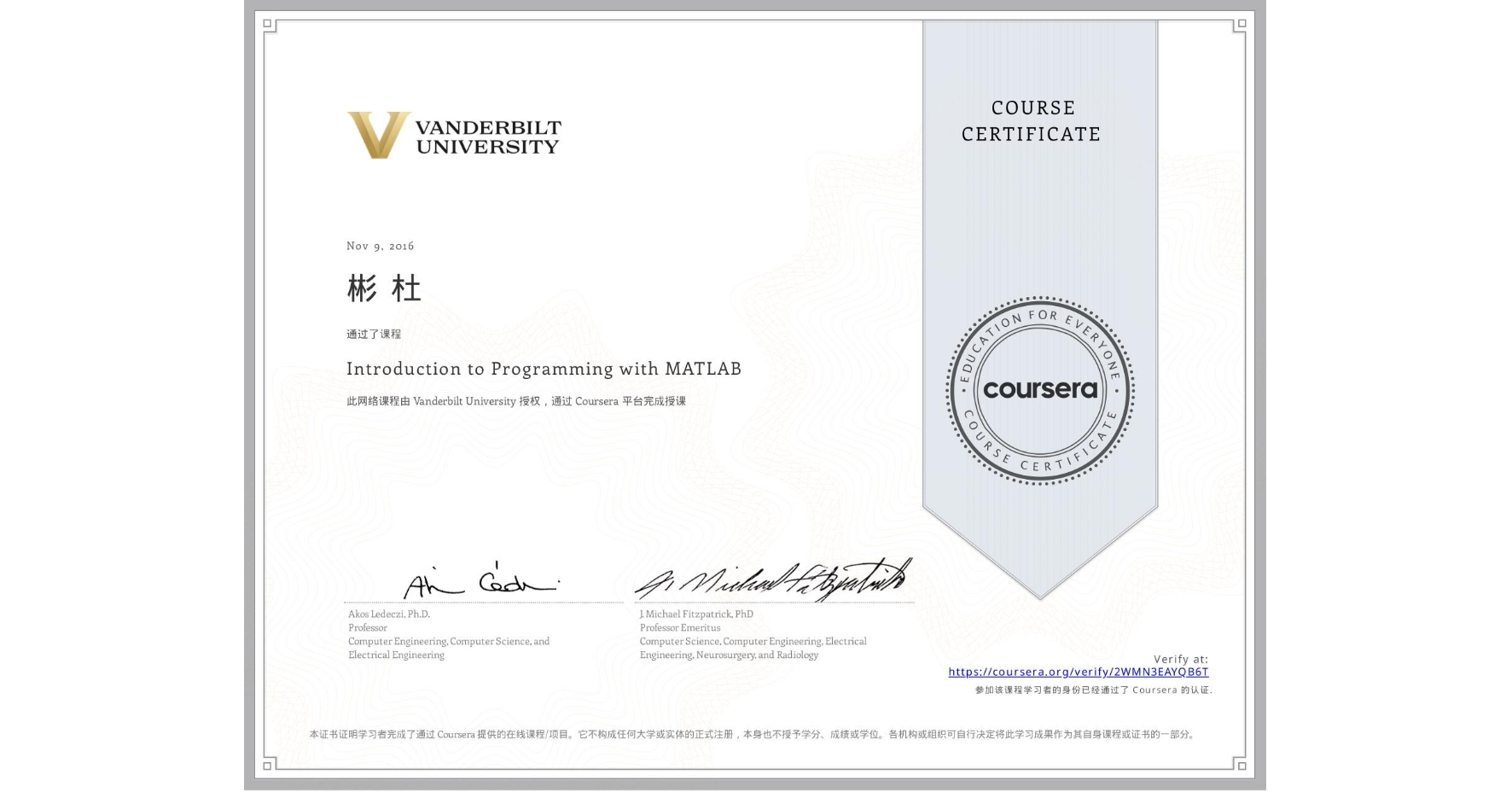Click the text 通过了课程
This screenshot has width=1512, height=792.
tap(374, 334)
